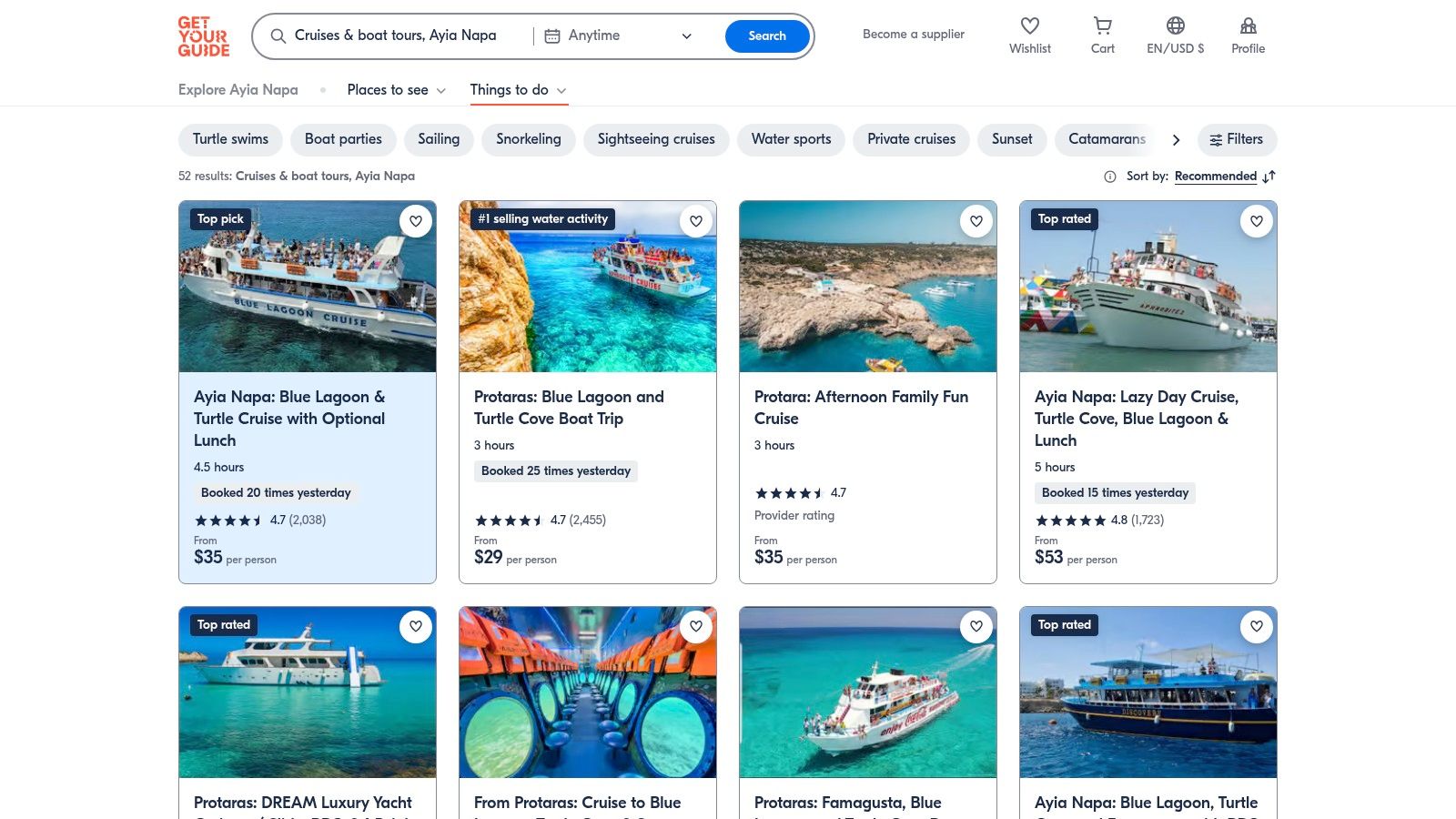Click the blue Search button
1456x819 pixels.
(767, 36)
